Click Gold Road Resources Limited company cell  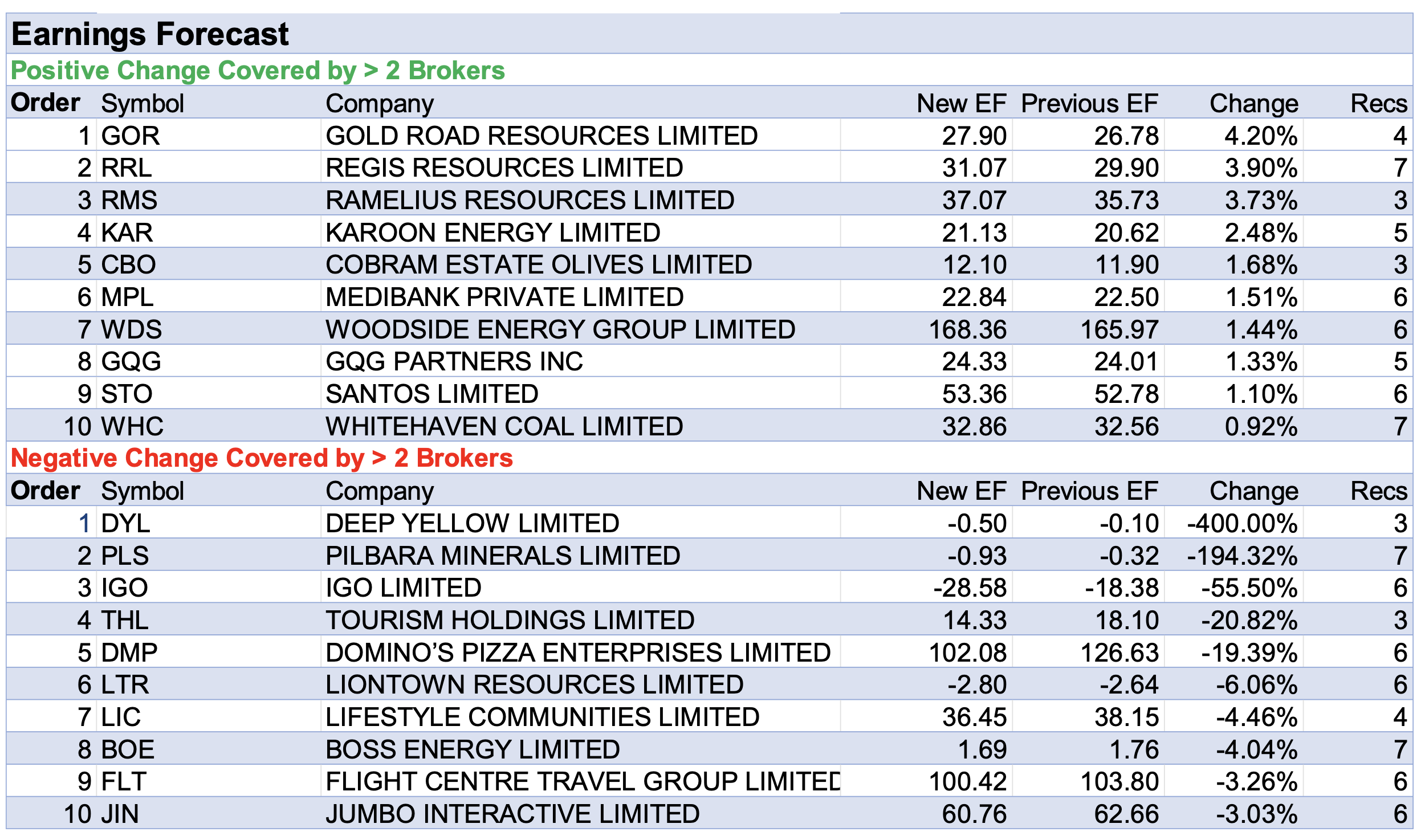coord(541,136)
